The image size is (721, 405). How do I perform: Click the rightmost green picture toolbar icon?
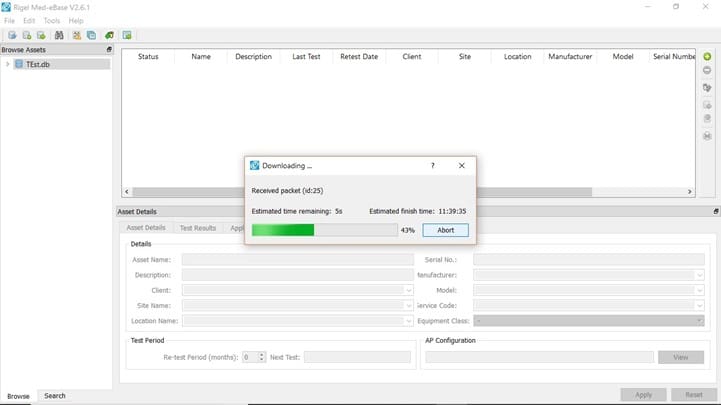click(128, 35)
